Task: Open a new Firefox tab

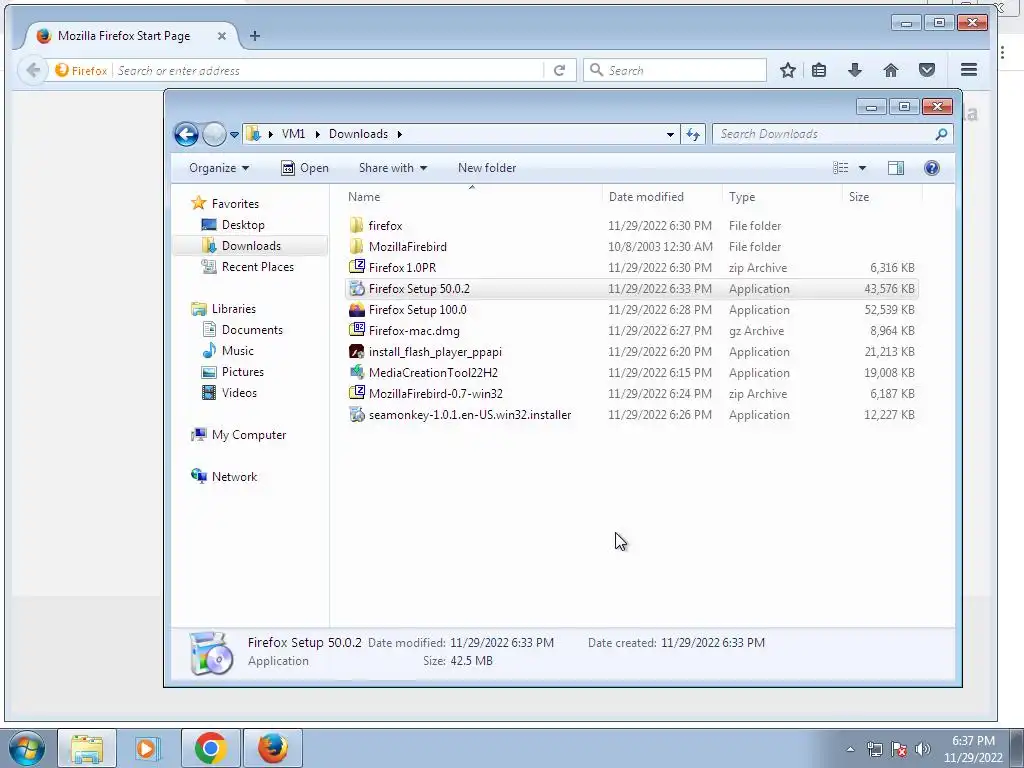Action: (255, 36)
